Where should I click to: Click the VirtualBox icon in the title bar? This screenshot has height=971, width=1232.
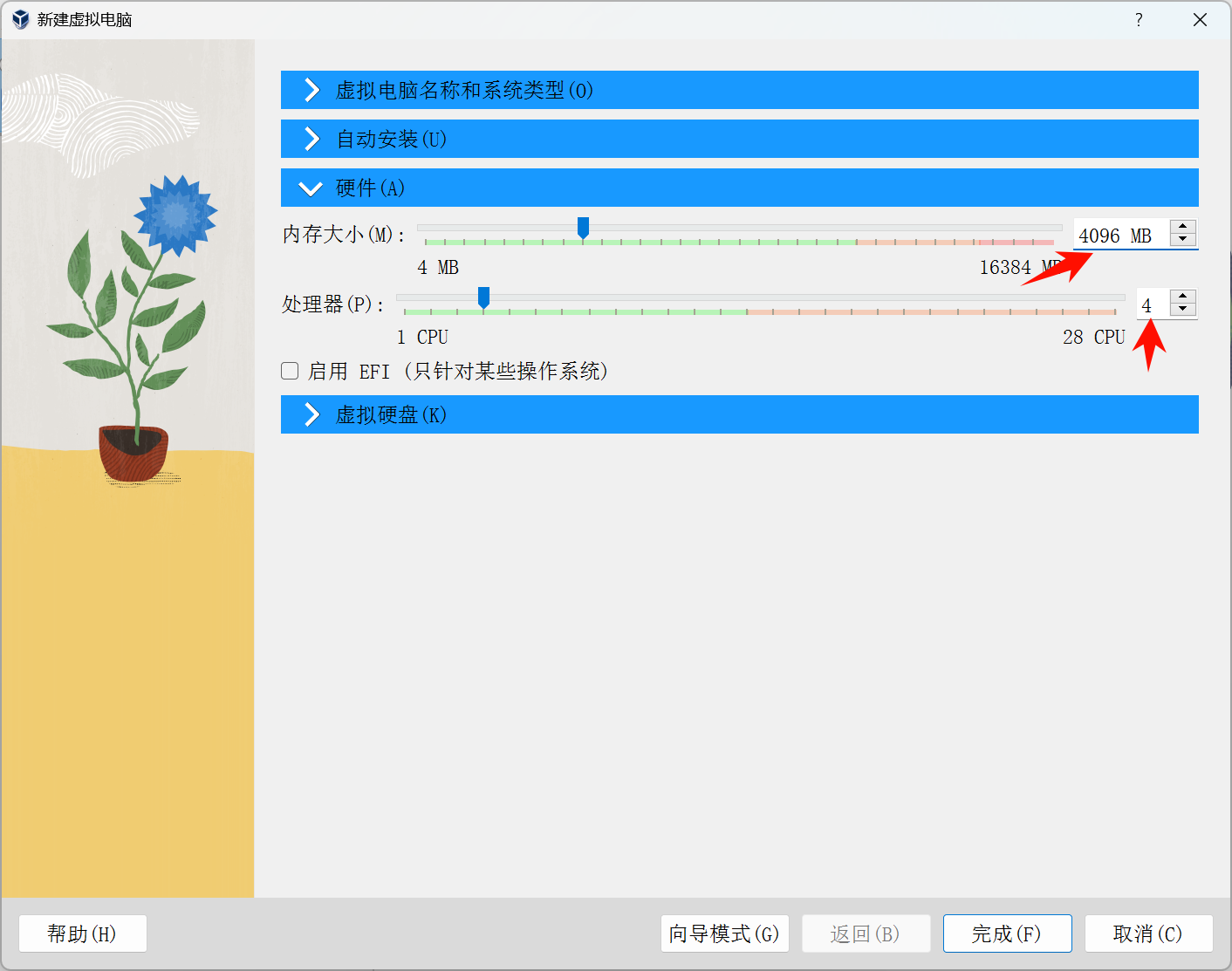(21, 19)
